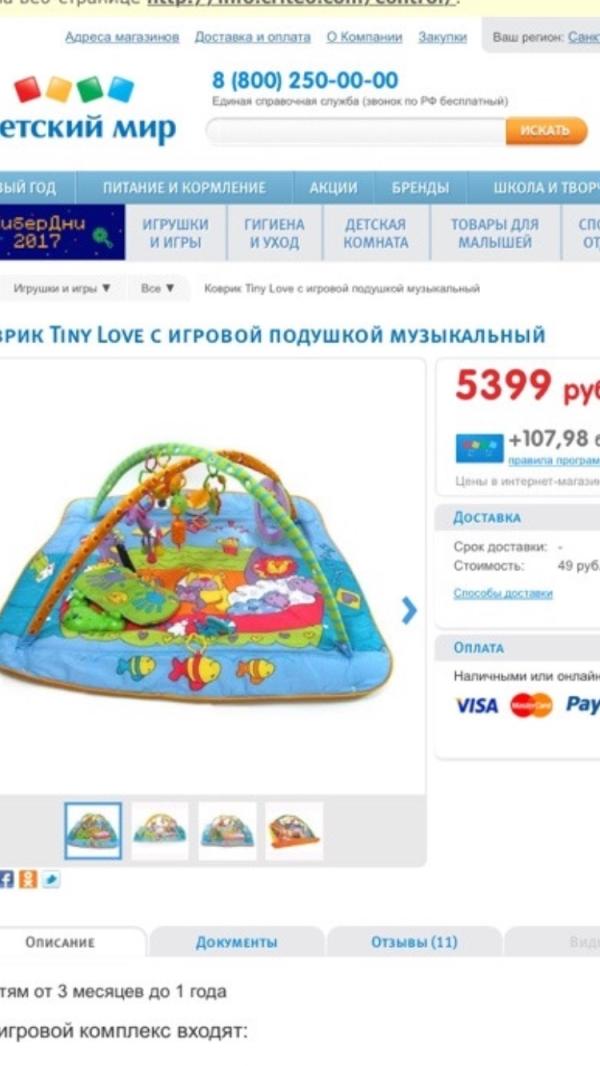Click the MasterCard payment logo
Screen dimensions: 600x1066
531,705
